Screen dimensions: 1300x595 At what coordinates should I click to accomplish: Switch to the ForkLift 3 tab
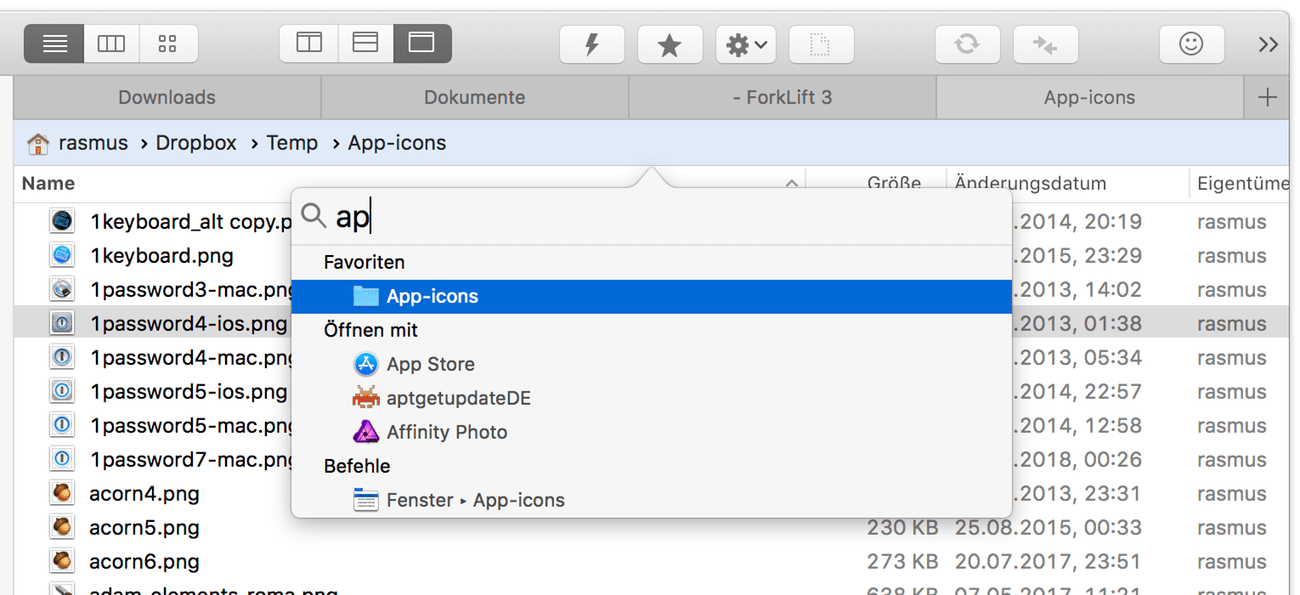782,97
